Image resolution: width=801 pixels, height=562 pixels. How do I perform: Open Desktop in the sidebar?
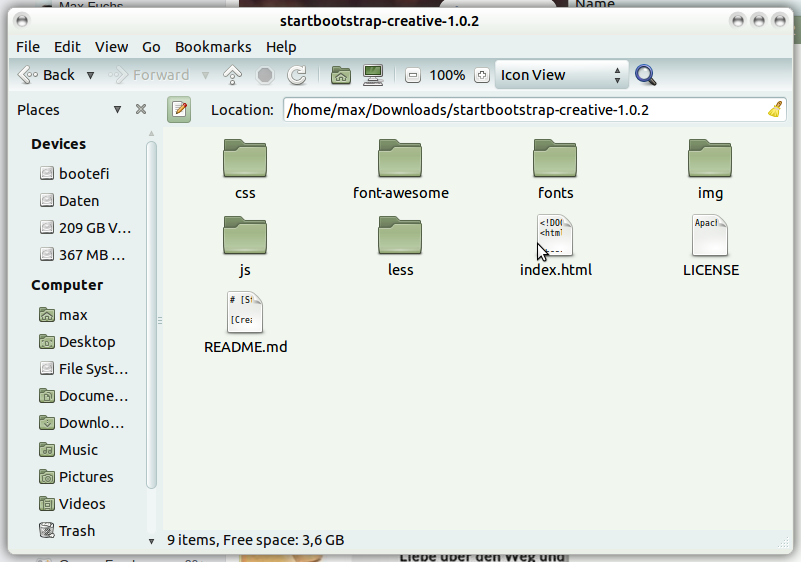[77, 342]
